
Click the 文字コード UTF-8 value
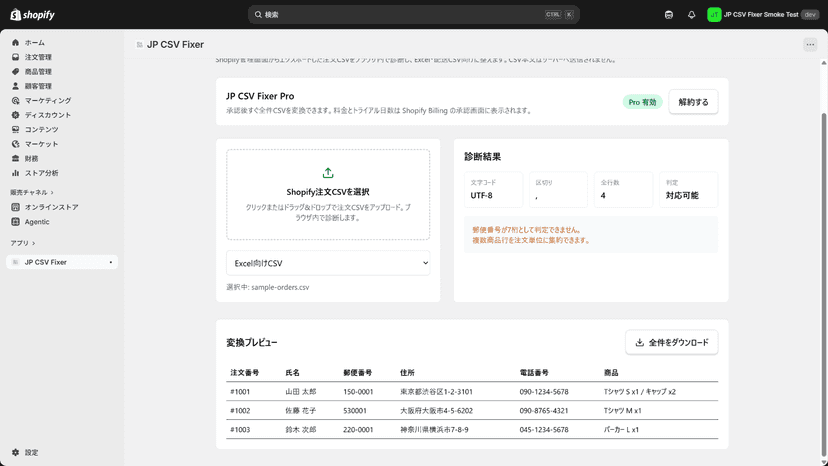click(482, 196)
